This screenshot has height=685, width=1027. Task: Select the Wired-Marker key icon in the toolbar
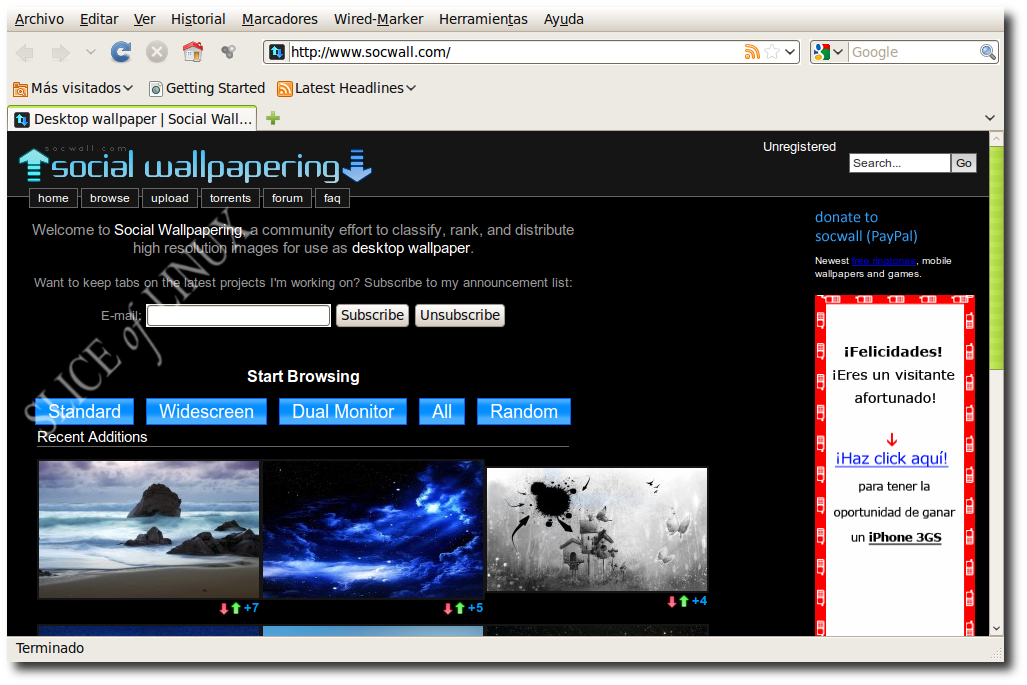[228, 51]
